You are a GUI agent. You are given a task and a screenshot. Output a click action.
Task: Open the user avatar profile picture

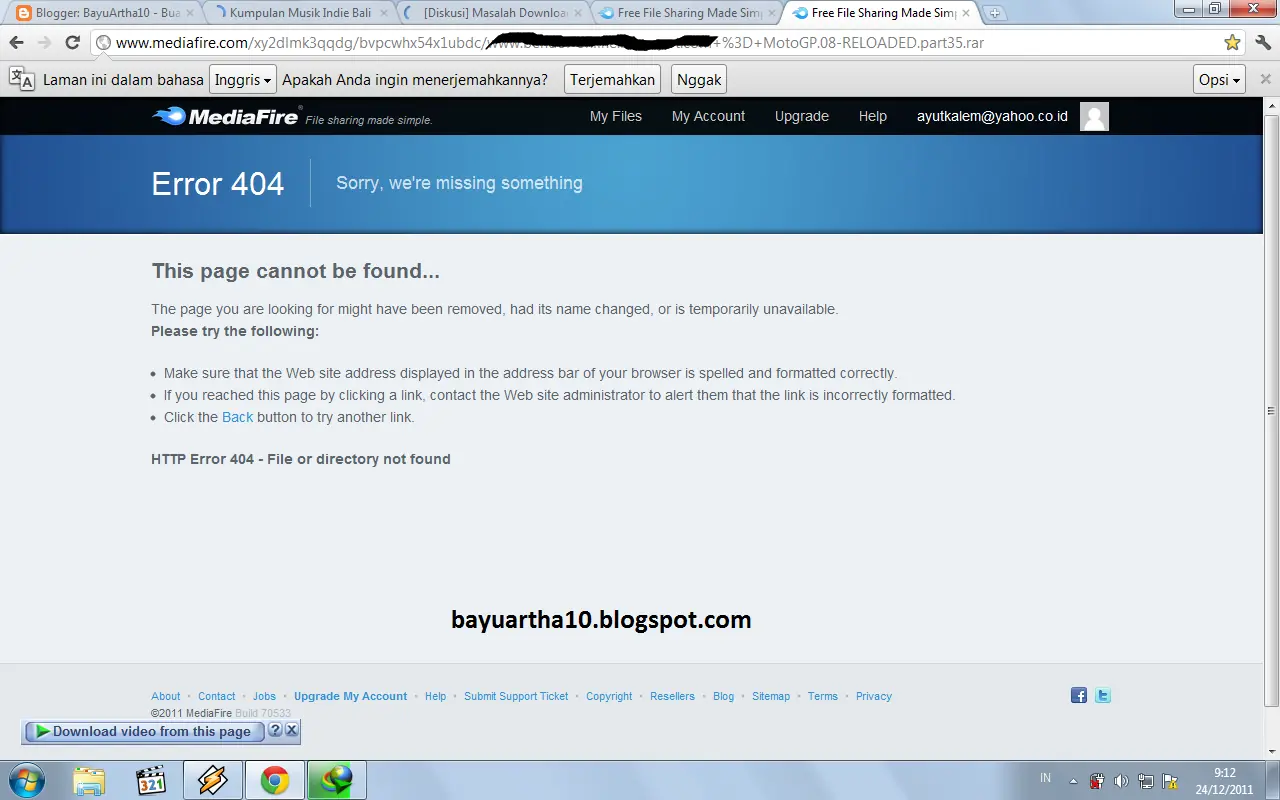click(1094, 117)
